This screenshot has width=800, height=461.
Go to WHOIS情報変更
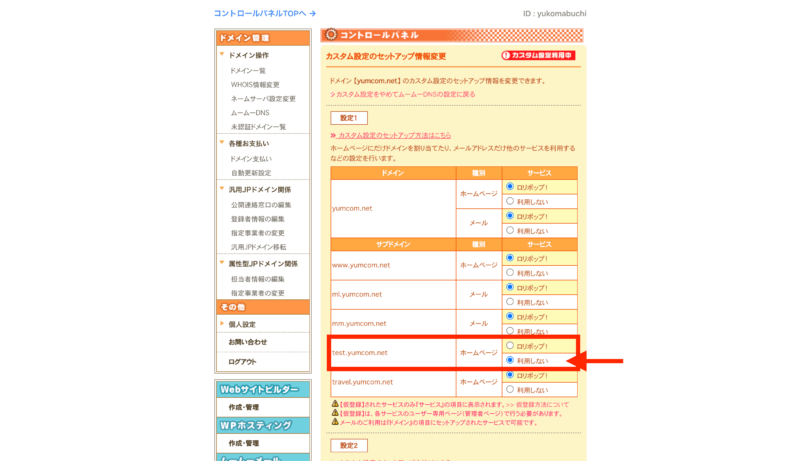pyautogui.click(x=255, y=85)
